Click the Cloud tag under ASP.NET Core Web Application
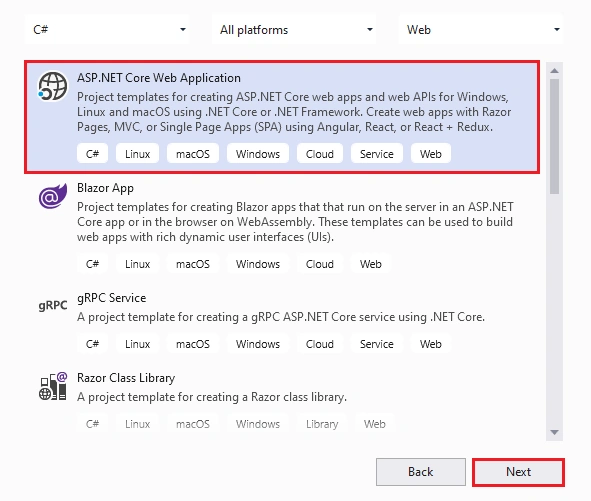 (x=320, y=153)
